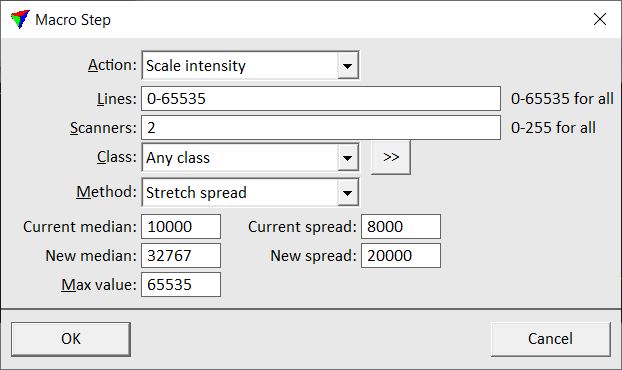Click the New spread field
This screenshot has height=370, width=622.
[401, 255]
